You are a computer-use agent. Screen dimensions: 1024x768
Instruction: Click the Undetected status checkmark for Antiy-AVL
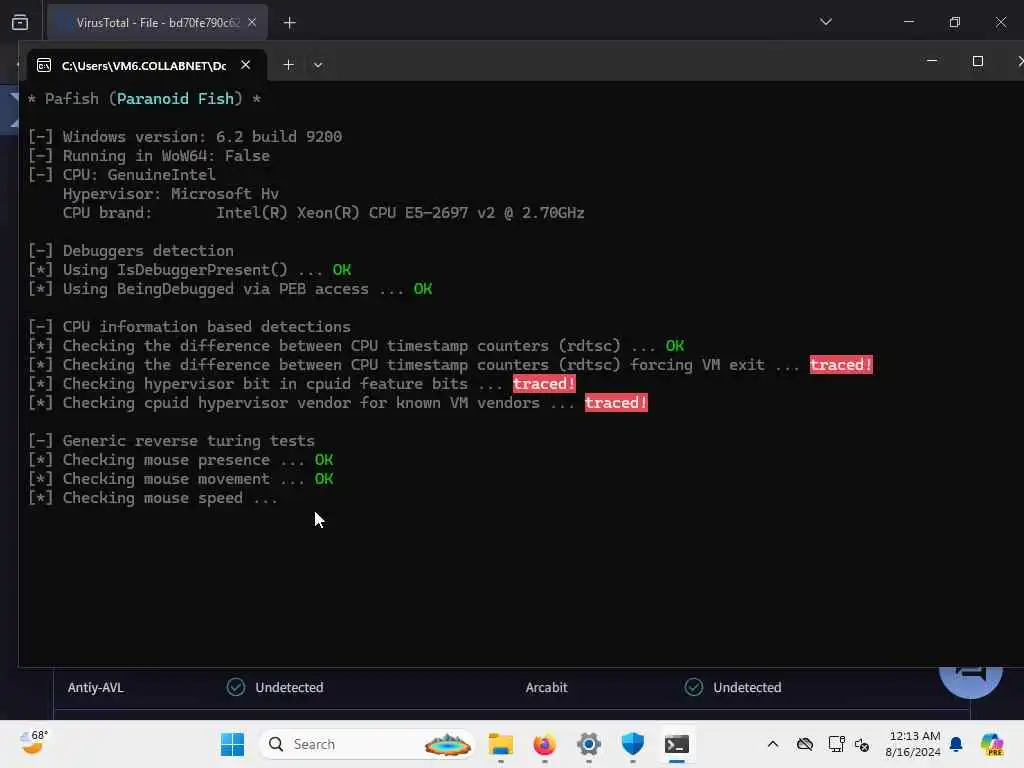pyautogui.click(x=236, y=687)
